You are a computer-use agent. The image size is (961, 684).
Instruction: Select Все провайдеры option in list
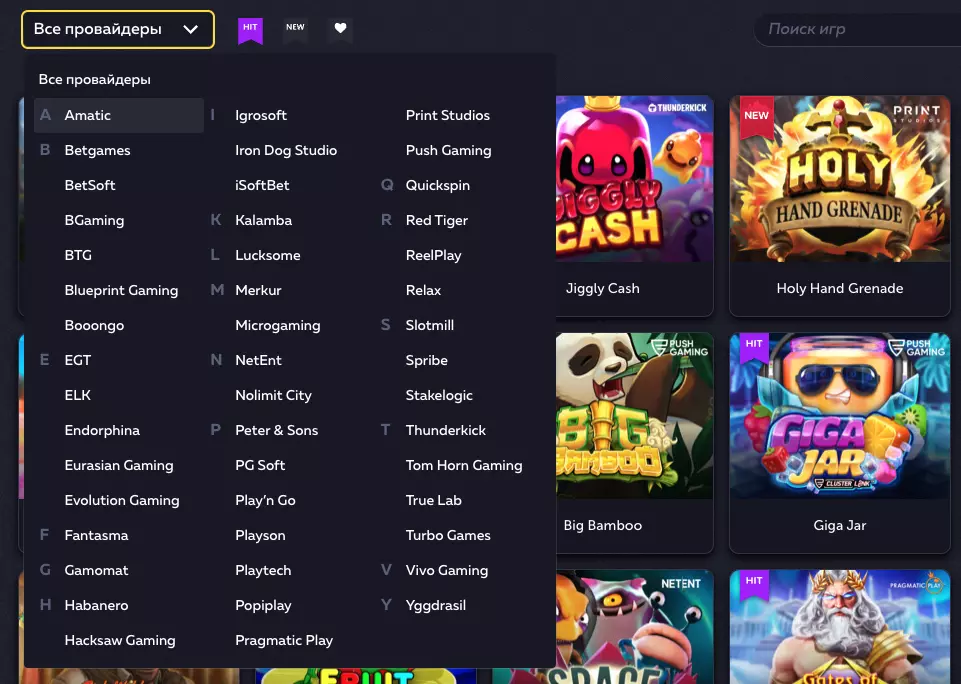pyautogui.click(x=95, y=79)
